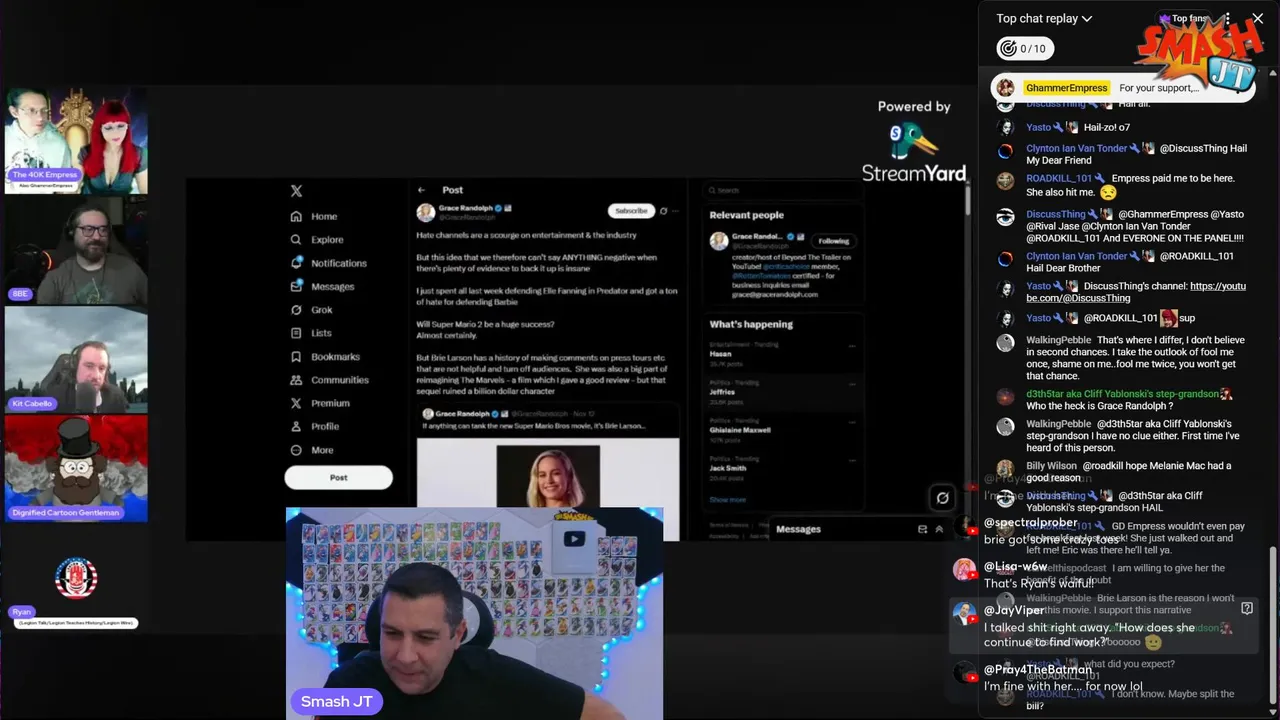This screenshot has width=1280, height=720.
Task: Click the Smash JT channel logo
Action: [x=1200, y=55]
